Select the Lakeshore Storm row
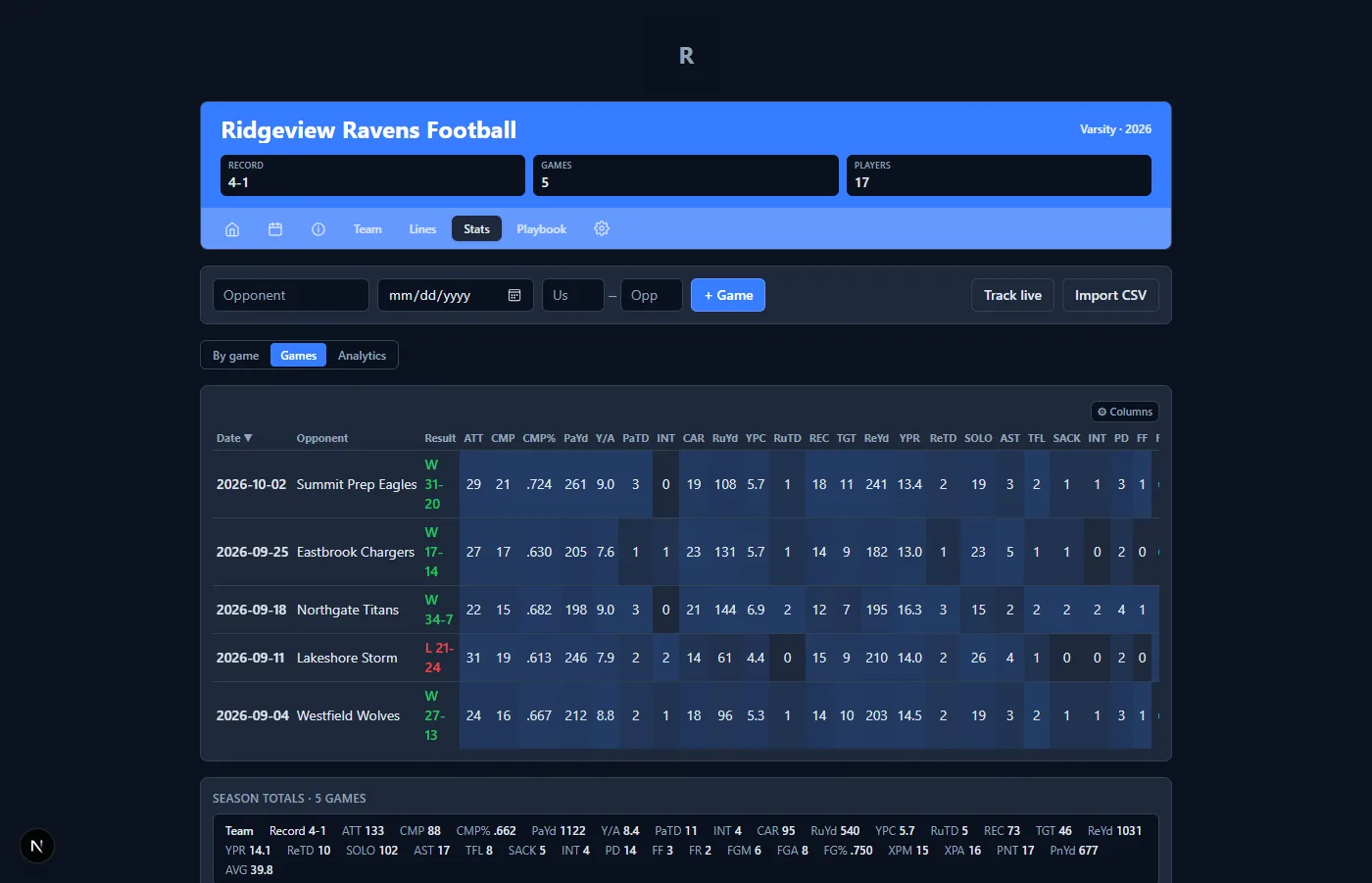Viewport: 1372px width, 883px height. coord(686,658)
